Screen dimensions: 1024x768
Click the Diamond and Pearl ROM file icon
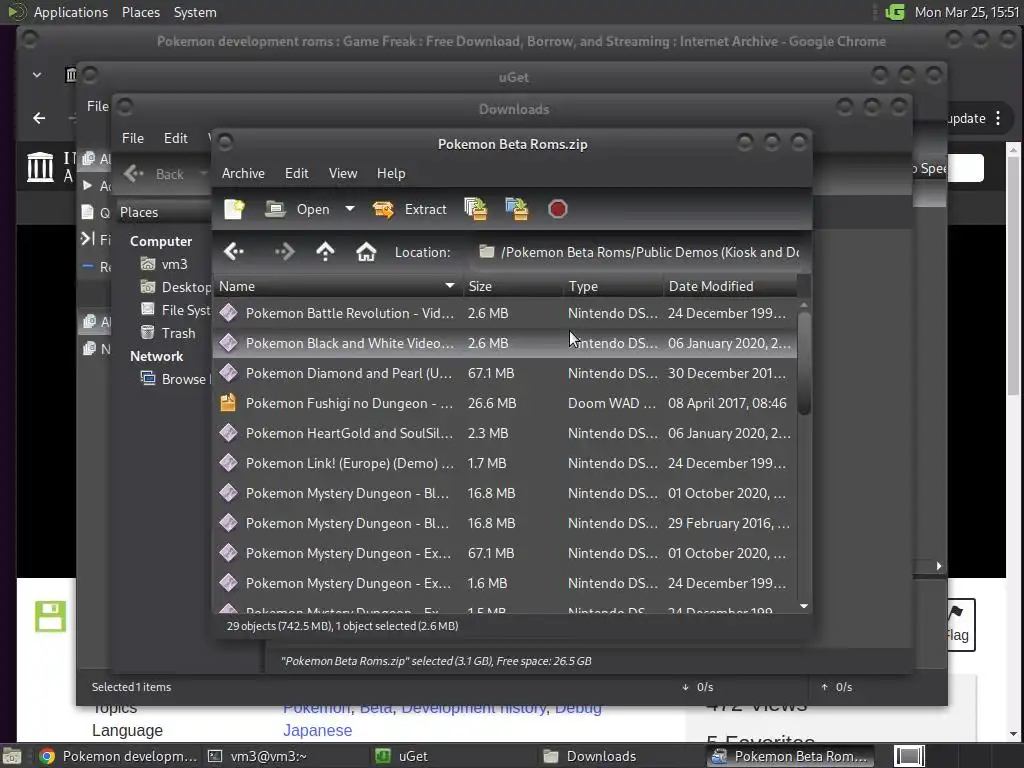tap(228, 373)
